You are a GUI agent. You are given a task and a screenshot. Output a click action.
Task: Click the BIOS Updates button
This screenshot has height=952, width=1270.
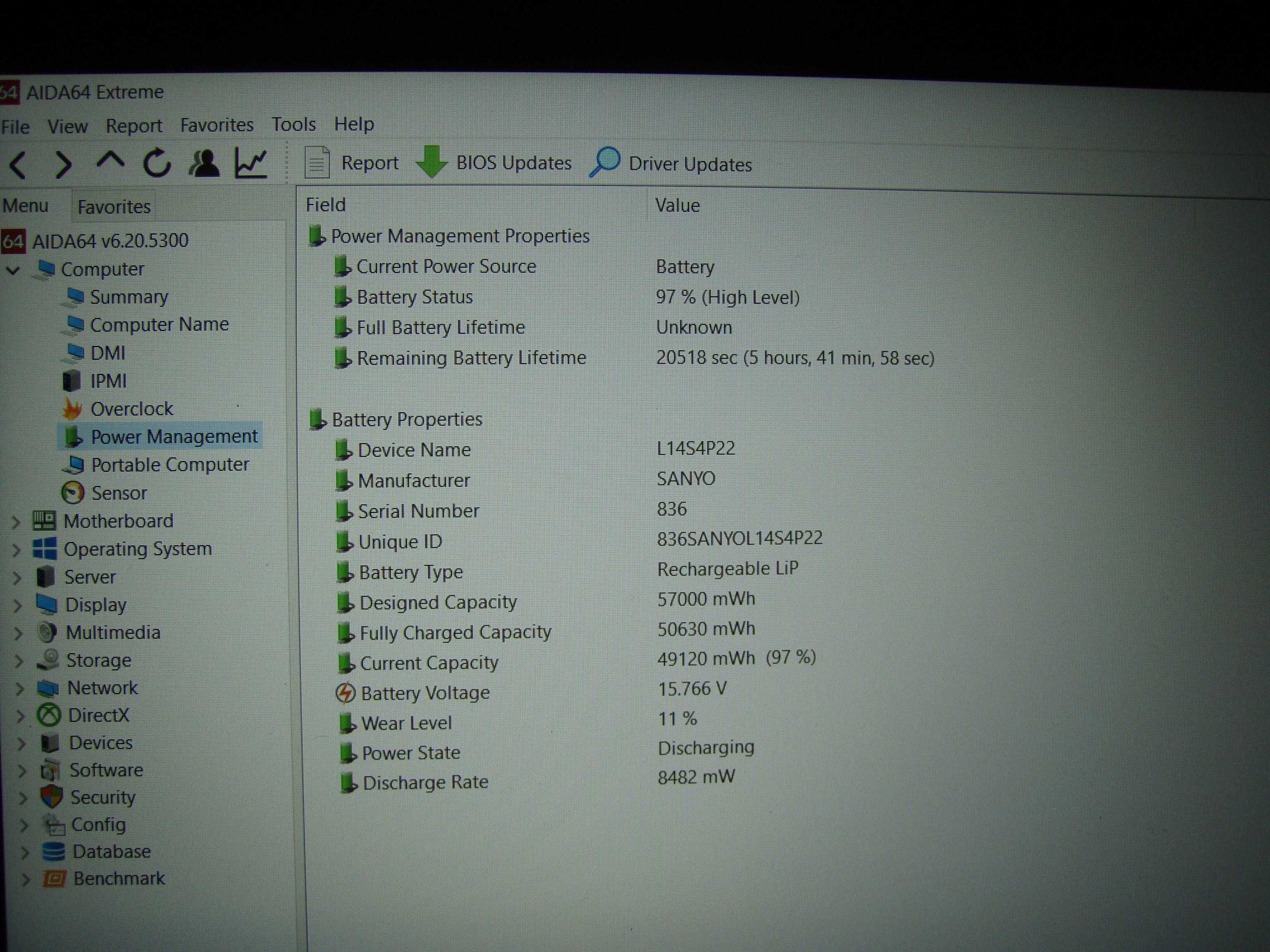[494, 163]
